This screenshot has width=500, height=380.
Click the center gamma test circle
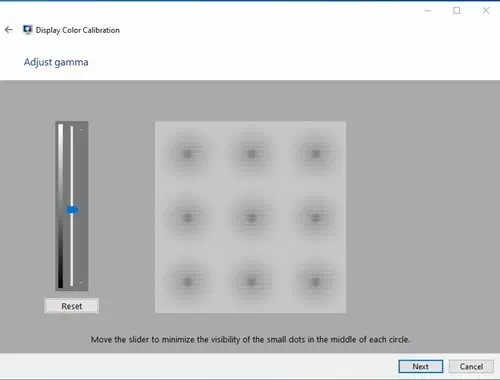(251, 217)
